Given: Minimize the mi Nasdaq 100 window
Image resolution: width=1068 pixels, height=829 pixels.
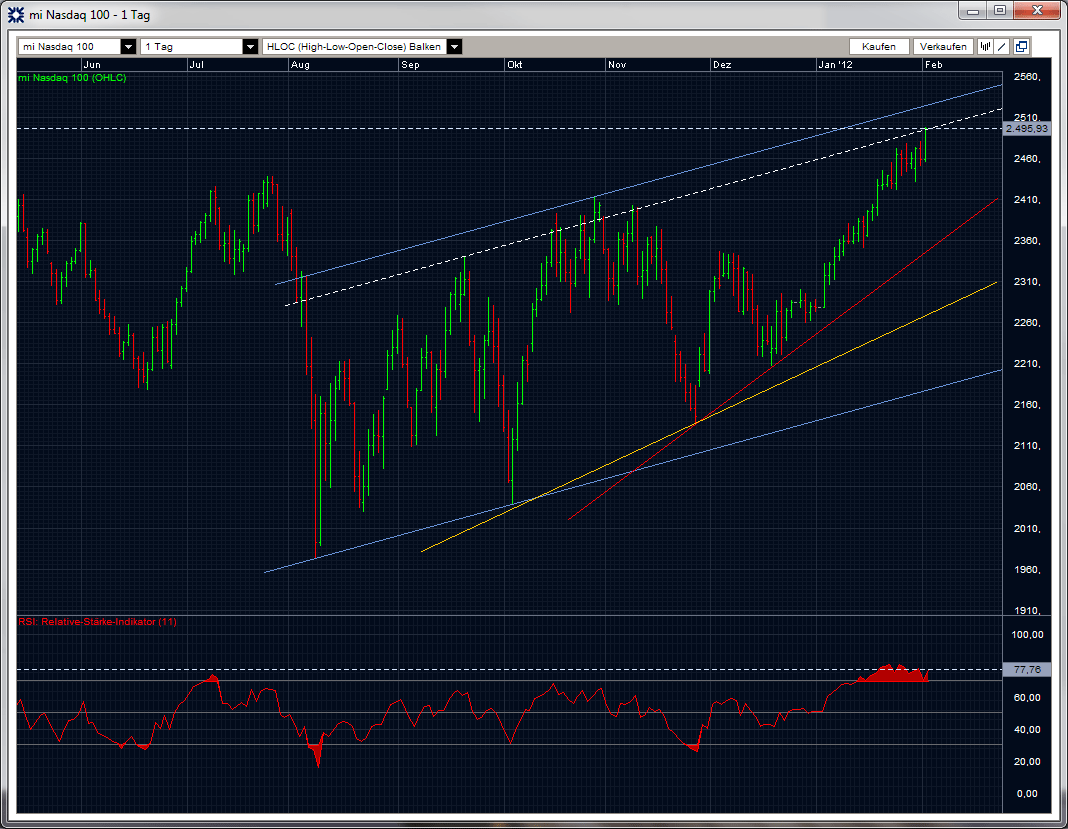Looking at the screenshot, I should point(973,10).
